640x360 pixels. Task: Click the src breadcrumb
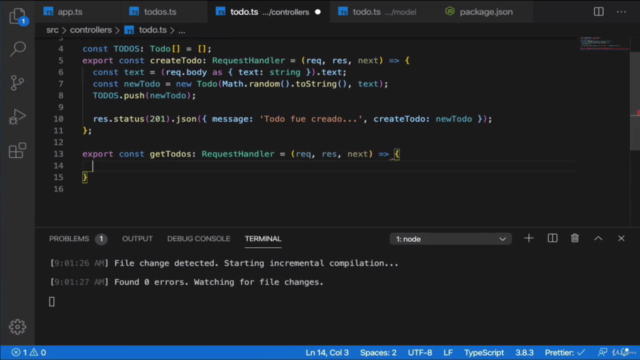pos(52,30)
